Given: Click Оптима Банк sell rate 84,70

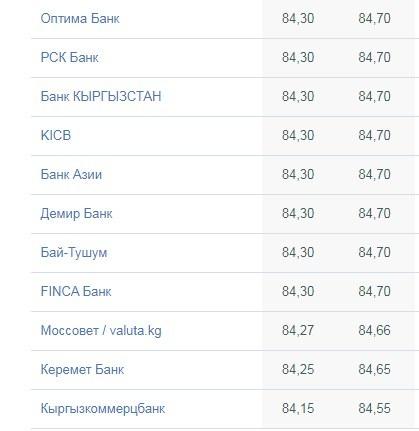Looking at the screenshot, I should tap(374, 18).
